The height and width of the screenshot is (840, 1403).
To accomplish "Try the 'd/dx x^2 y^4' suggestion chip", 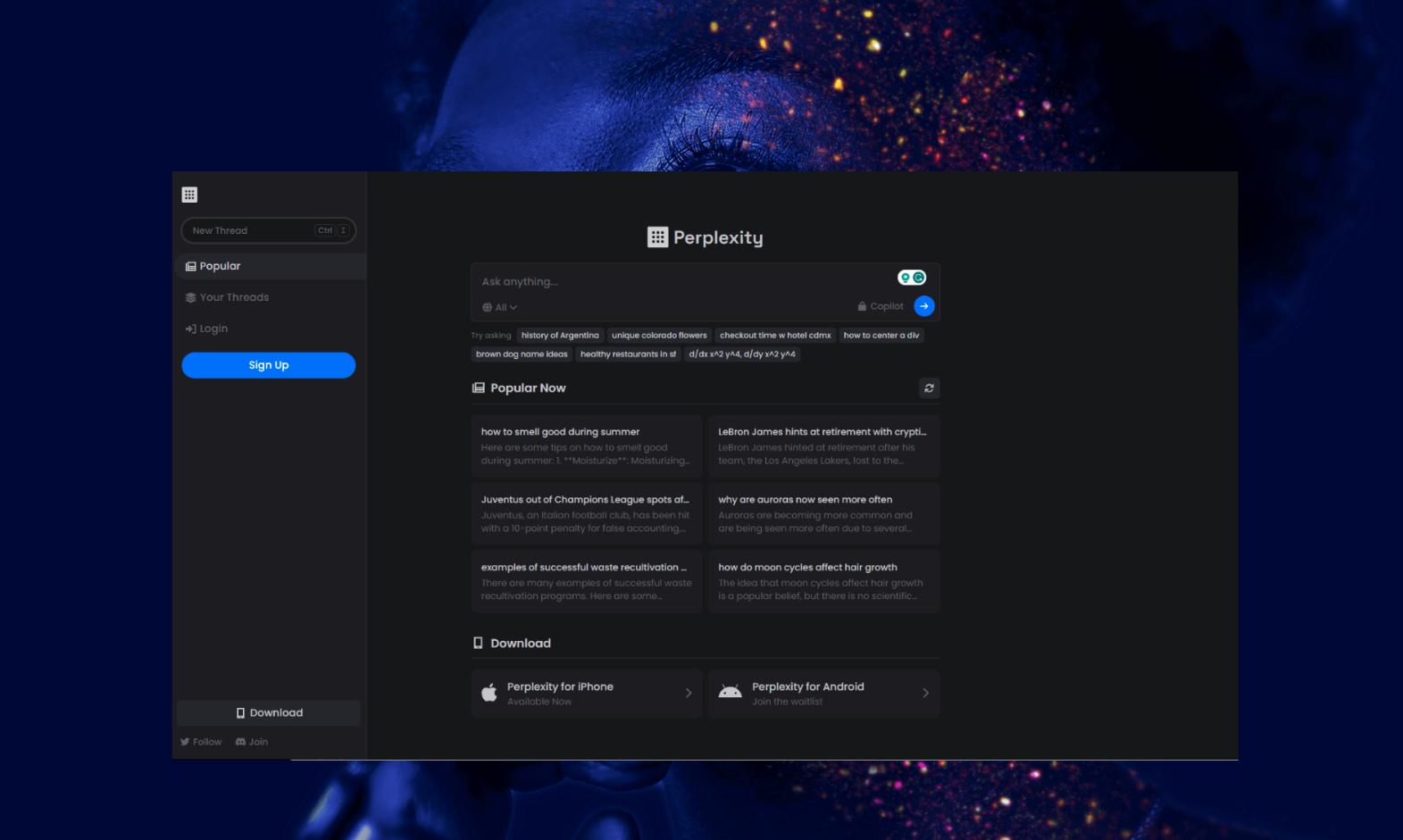I will 742,354.
